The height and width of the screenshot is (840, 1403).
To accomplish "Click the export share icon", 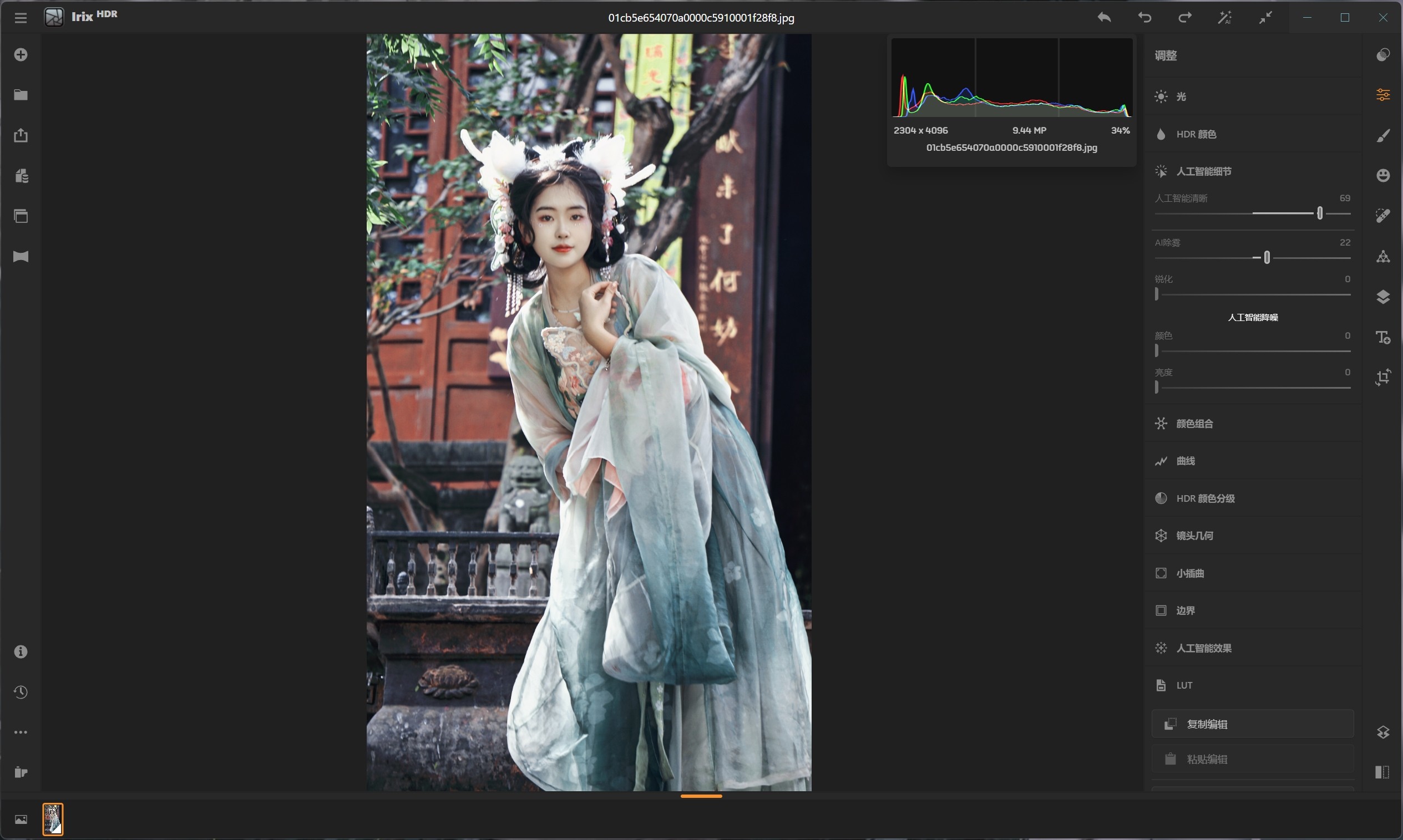I will coord(21,135).
